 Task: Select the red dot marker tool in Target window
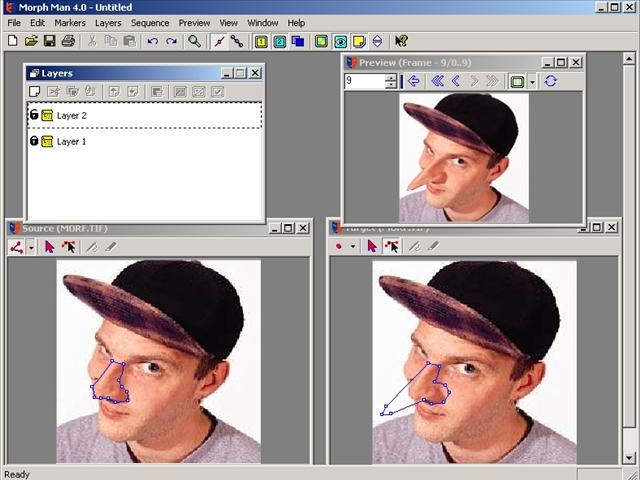point(338,246)
